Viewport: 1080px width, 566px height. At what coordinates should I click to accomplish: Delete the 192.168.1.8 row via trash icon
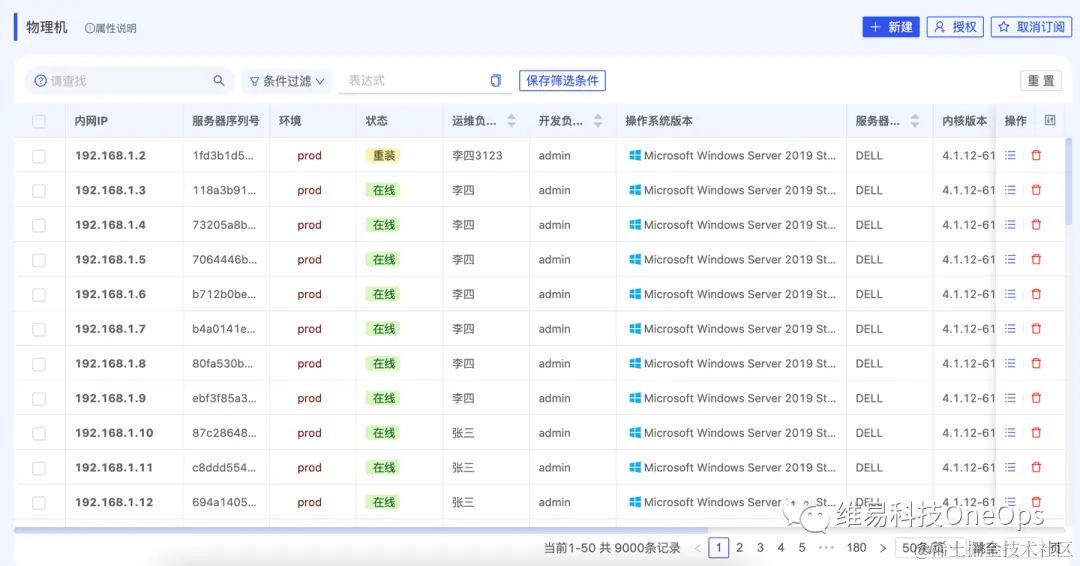click(x=1036, y=364)
